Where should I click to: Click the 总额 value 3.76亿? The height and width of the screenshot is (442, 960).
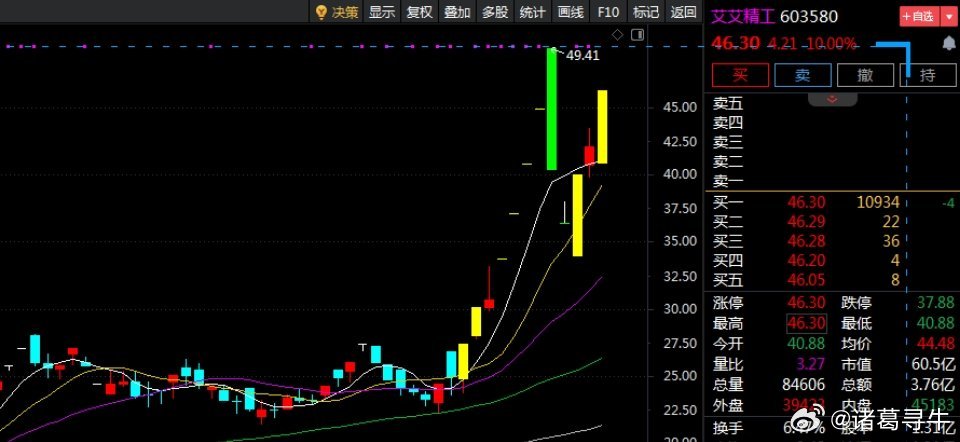pos(933,385)
